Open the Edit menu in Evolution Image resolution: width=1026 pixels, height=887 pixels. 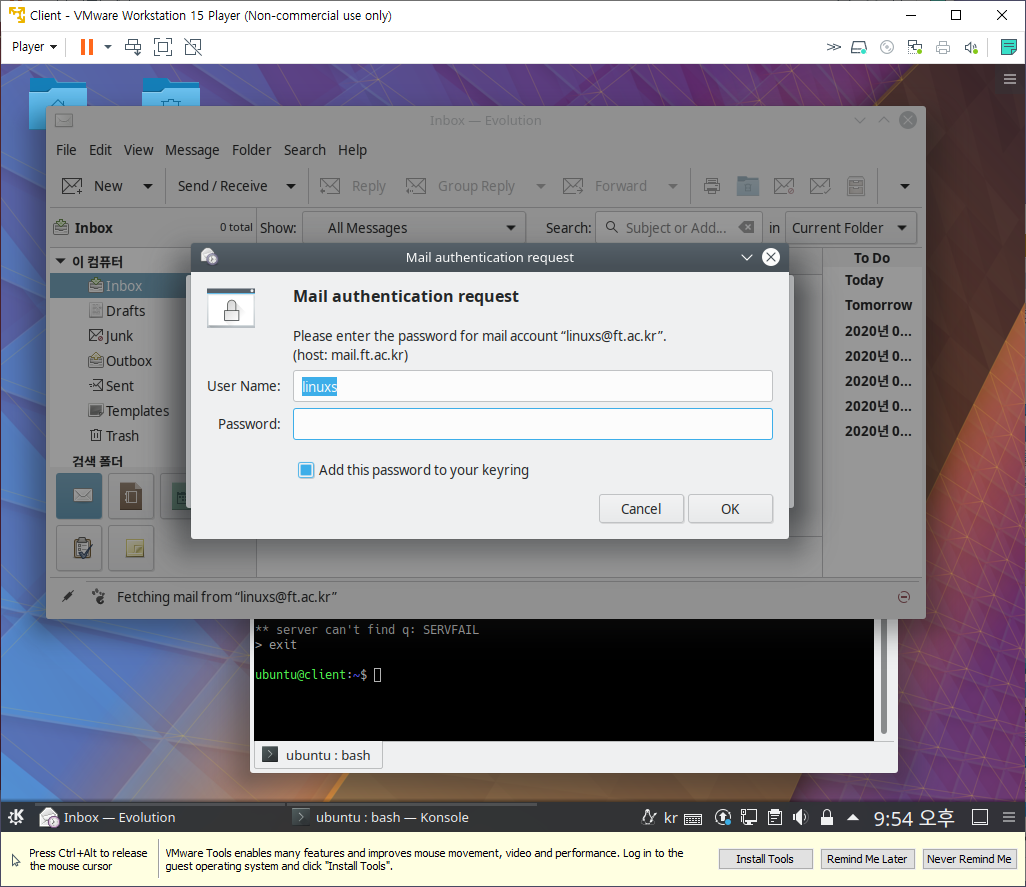100,150
